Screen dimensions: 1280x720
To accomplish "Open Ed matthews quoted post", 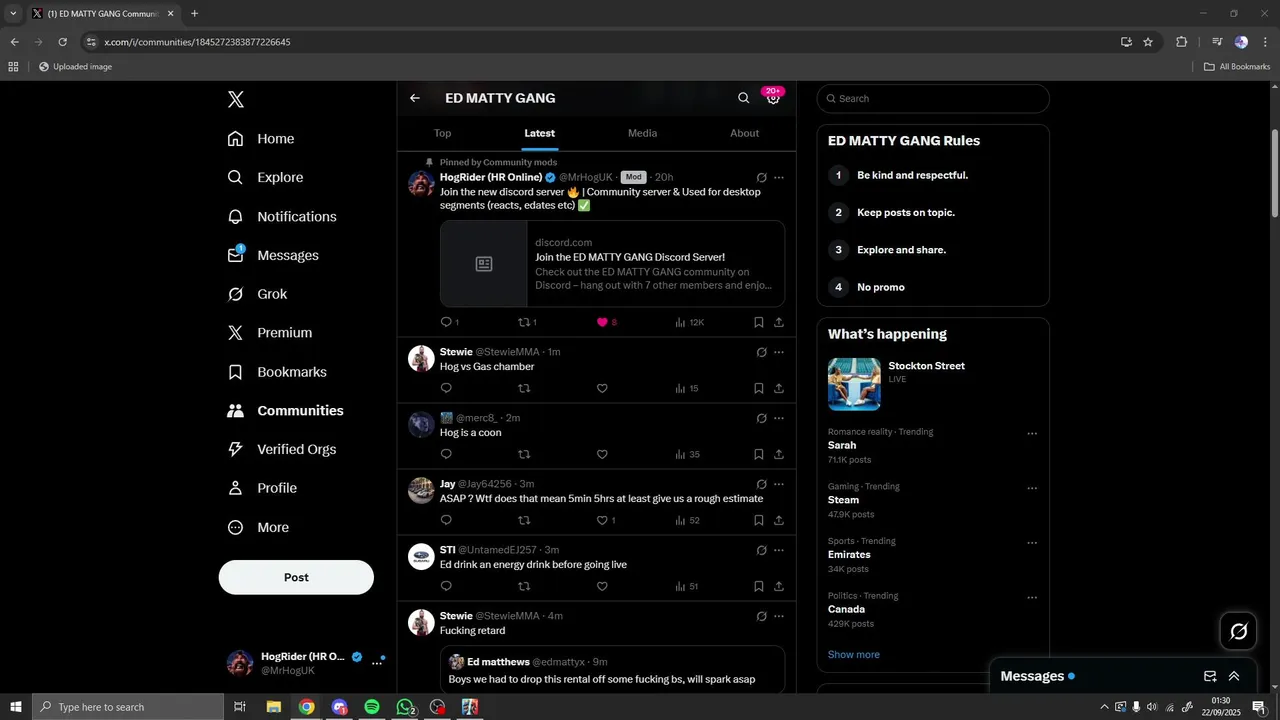I will pyautogui.click(x=612, y=670).
